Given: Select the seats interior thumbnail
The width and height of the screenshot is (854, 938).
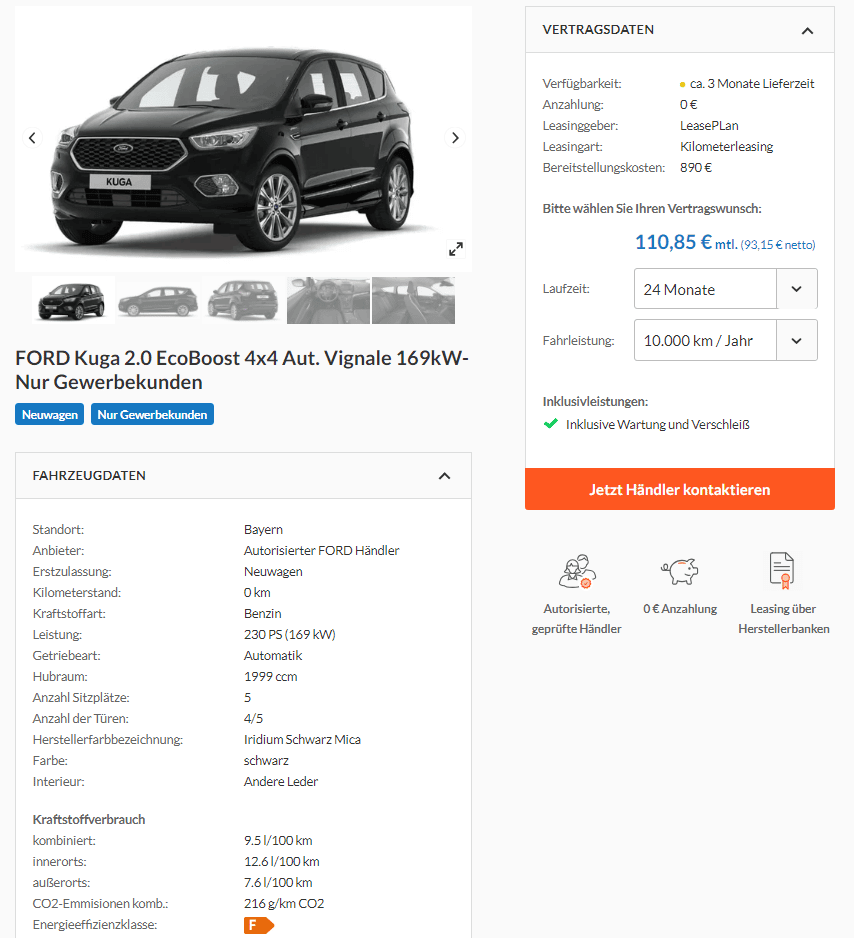Looking at the screenshot, I should (413, 300).
